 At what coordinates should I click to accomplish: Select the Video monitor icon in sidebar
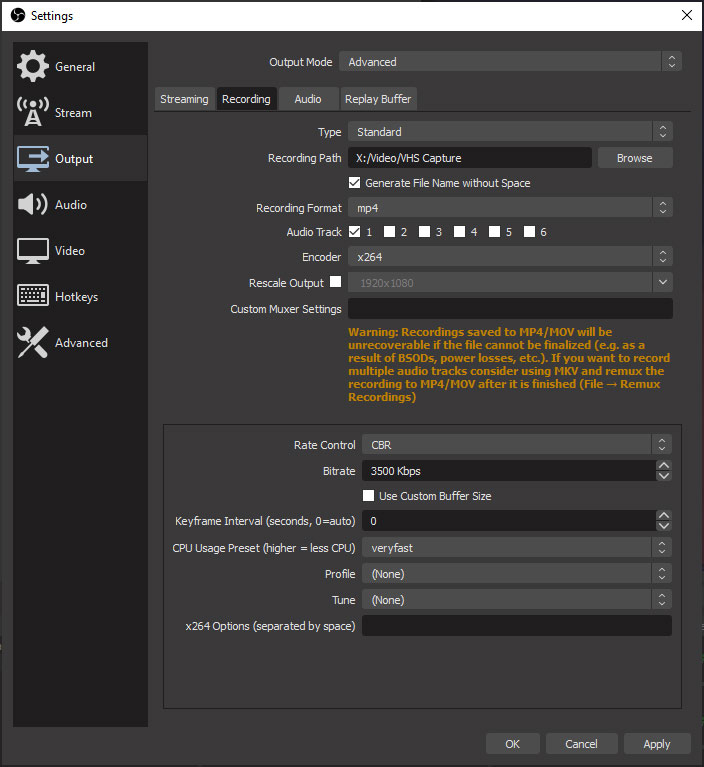point(33,251)
